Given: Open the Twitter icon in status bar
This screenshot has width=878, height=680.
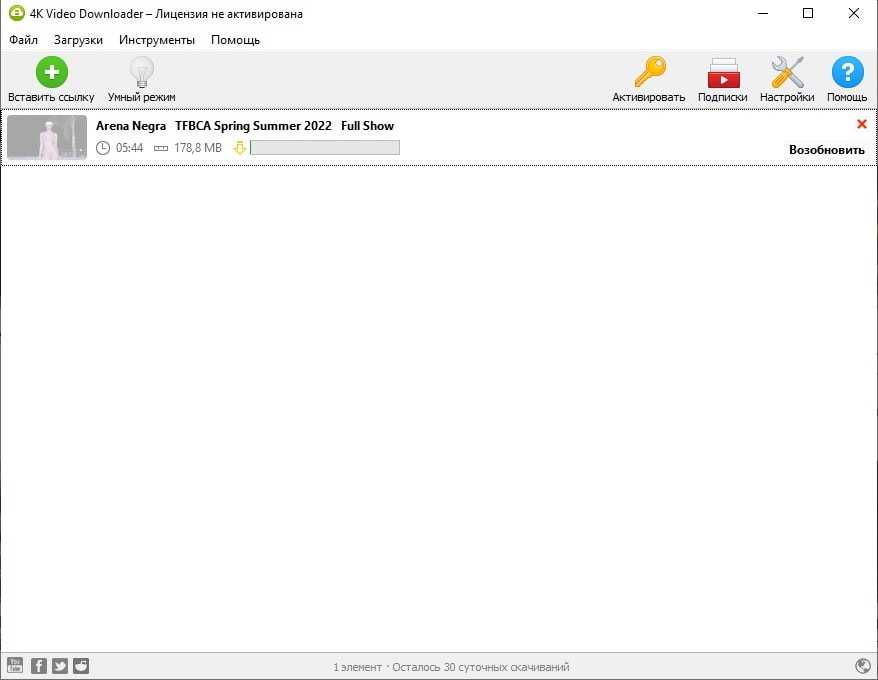Looking at the screenshot, I should (60, 666).
